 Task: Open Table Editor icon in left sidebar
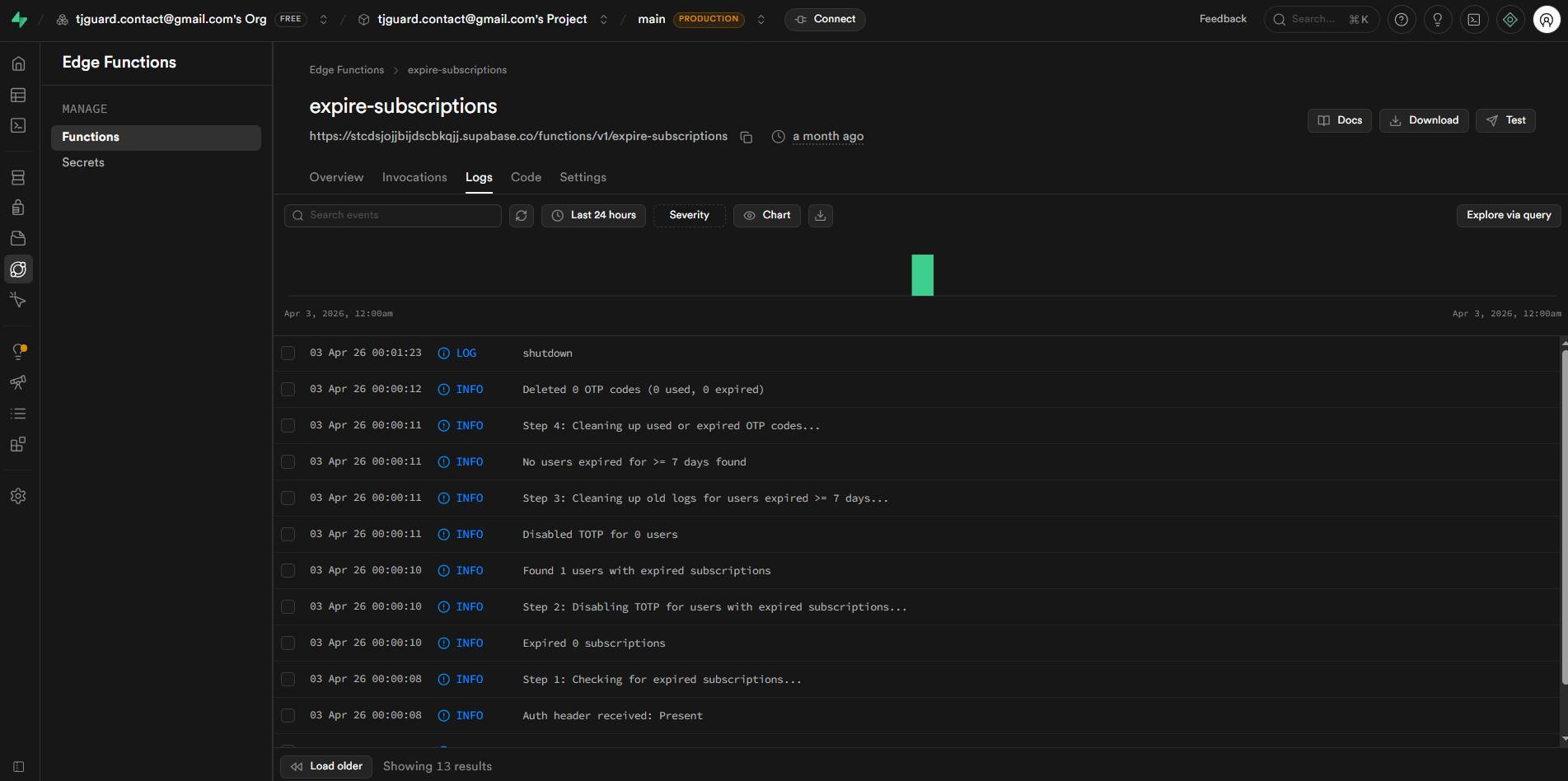pos(18,96)
